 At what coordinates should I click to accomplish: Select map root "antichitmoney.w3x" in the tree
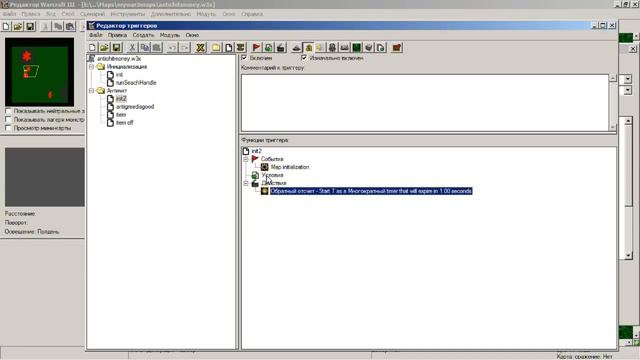(119, 59)
